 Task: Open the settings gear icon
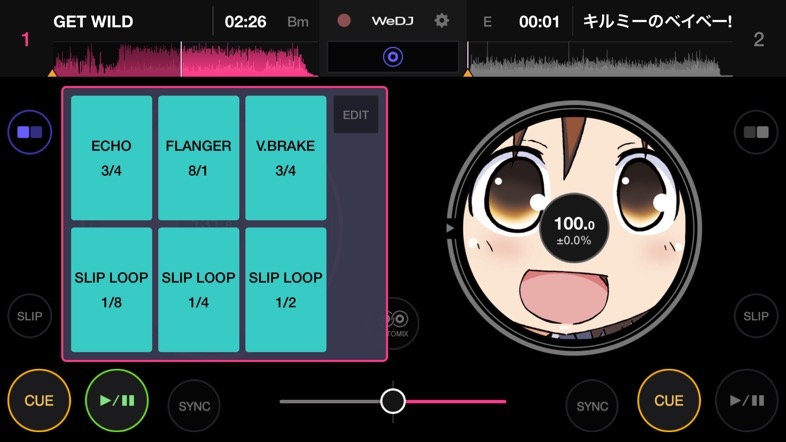coord(442,21)
